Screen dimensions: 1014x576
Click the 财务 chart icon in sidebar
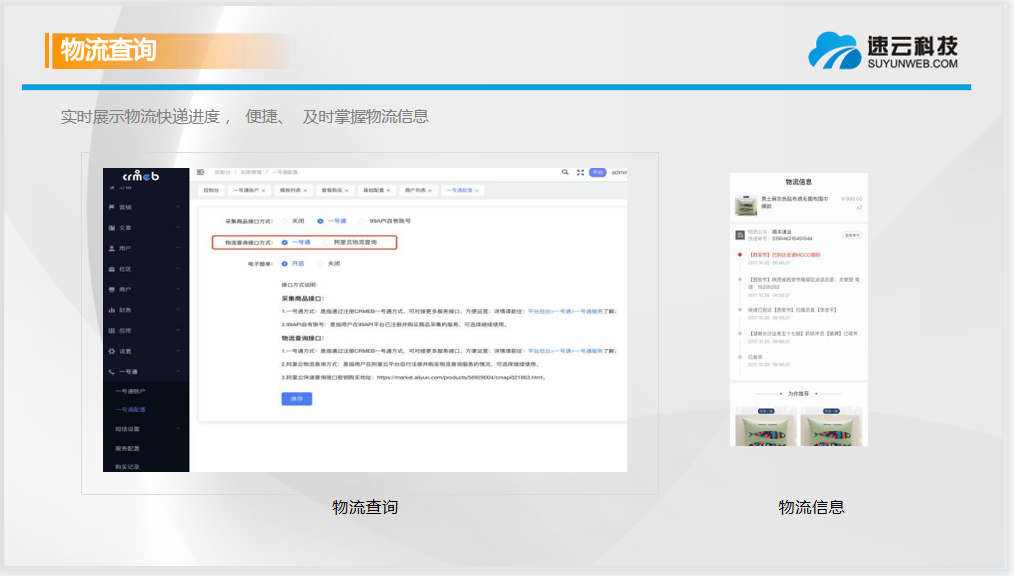pyautogui.click(x=112, y=310)
